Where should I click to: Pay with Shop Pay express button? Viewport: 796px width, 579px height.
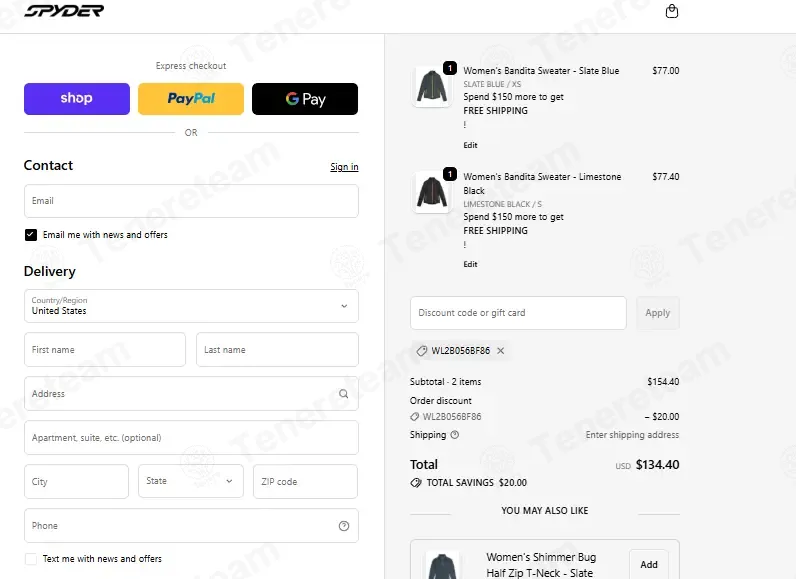77,98
